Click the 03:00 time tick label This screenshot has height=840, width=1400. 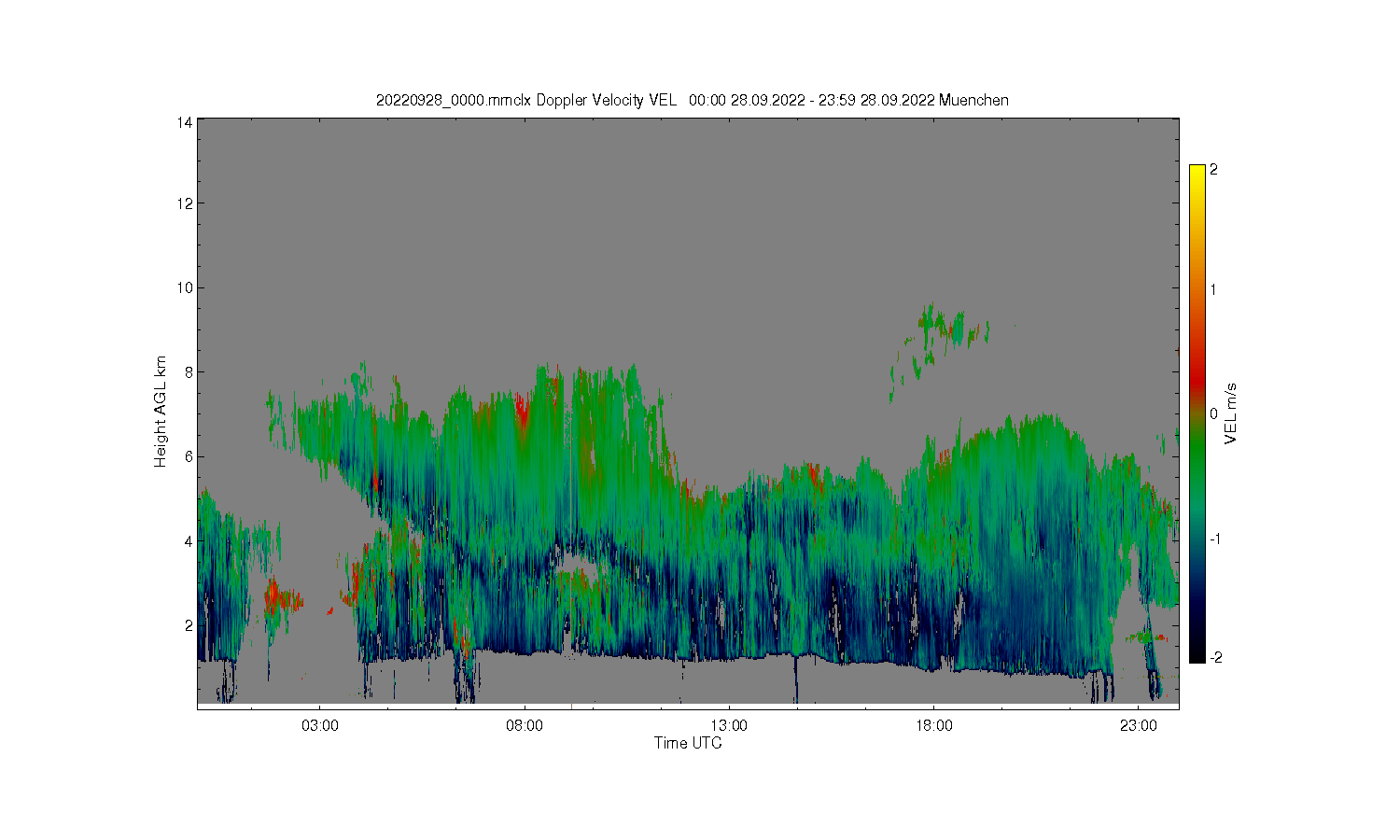point(320,725)
